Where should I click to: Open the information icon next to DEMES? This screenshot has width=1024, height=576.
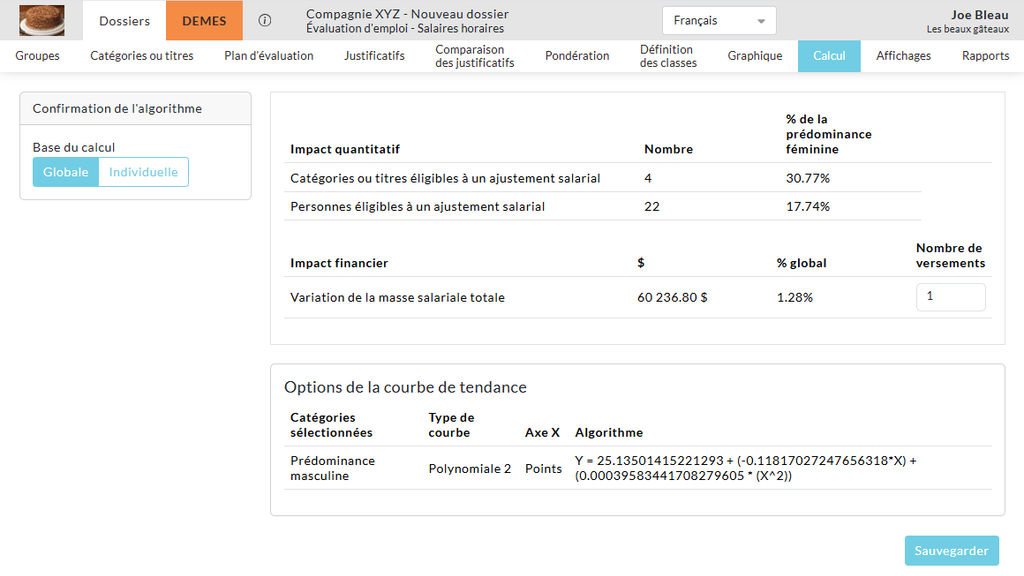tap(264, 20)
